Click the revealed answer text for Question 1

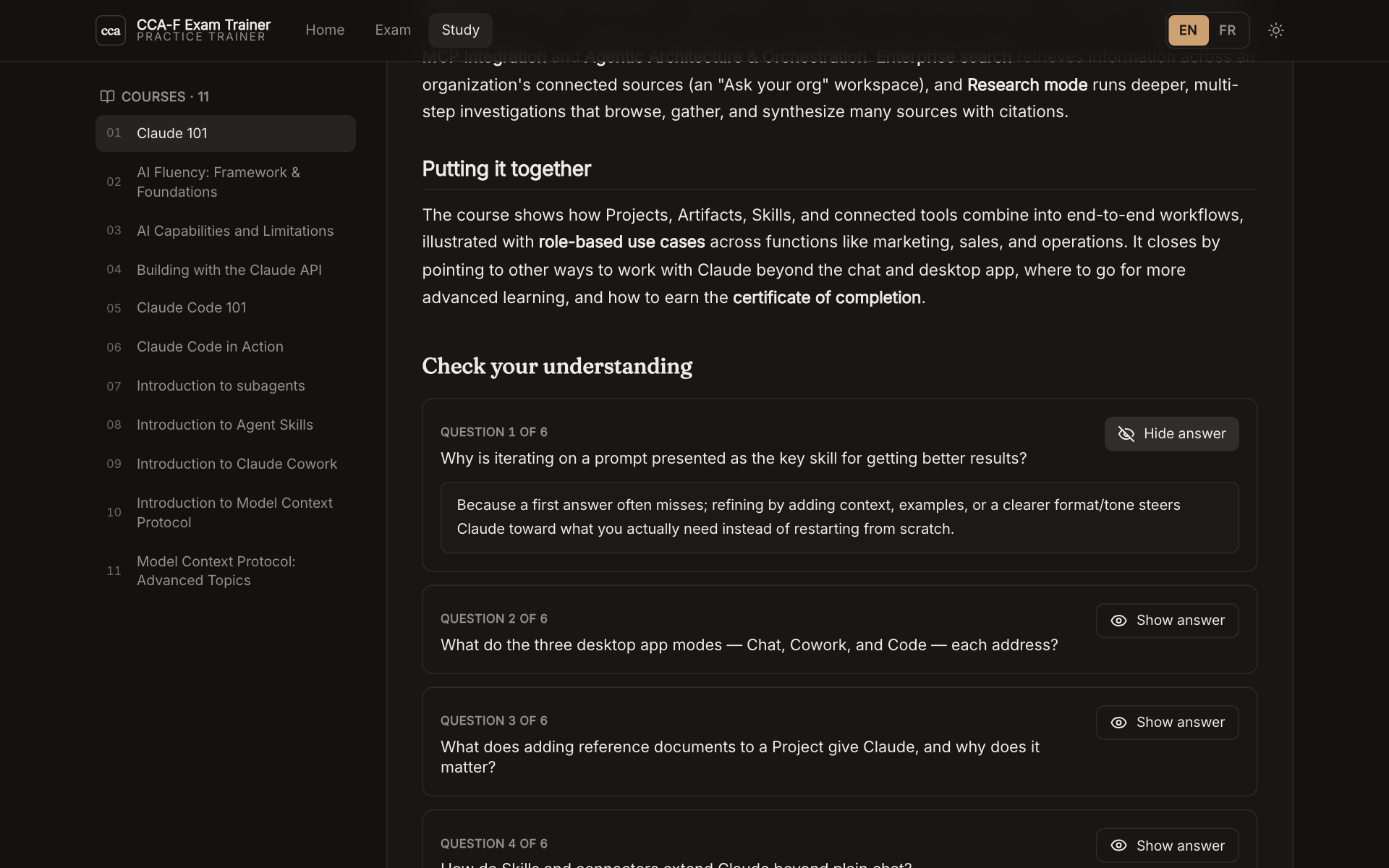coord(818,517)
